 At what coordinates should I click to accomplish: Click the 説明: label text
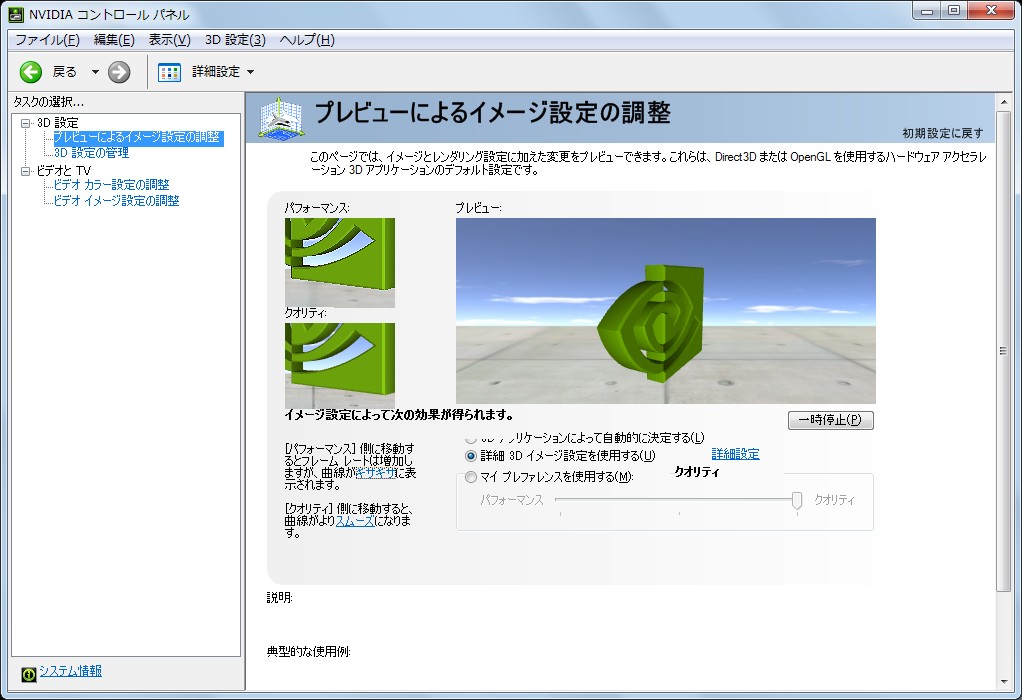pos(280,598)
